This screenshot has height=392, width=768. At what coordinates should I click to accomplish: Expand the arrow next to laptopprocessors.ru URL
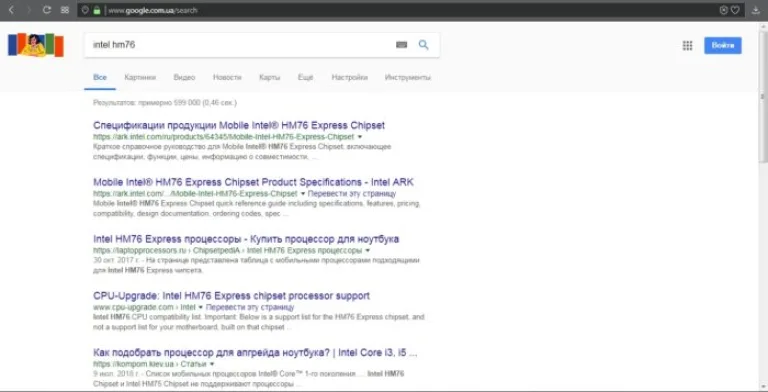[367, 250]
